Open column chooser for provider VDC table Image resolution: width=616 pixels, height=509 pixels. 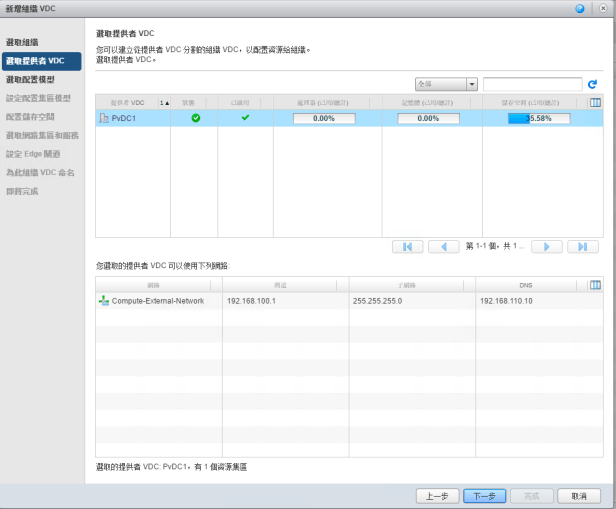(595, 102)
